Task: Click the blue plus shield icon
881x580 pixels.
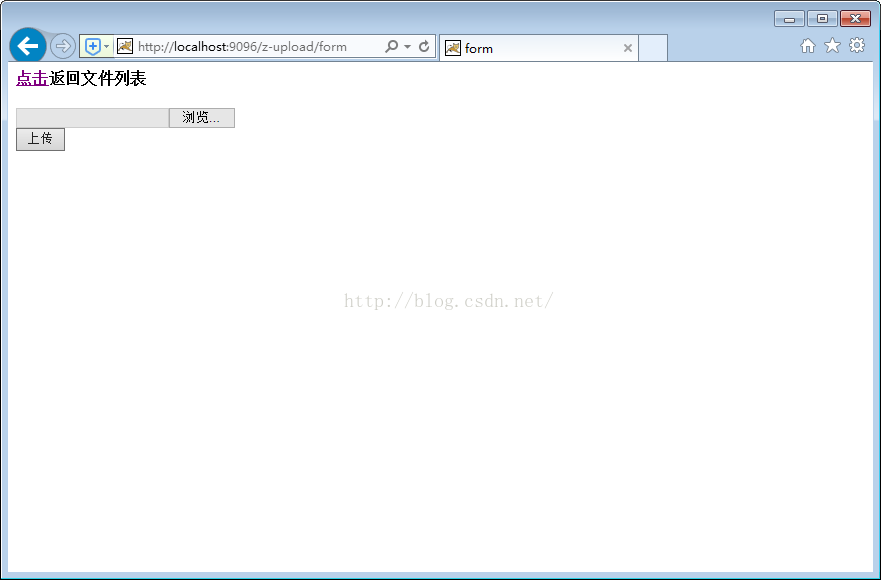Action: (x=92, y=46)
